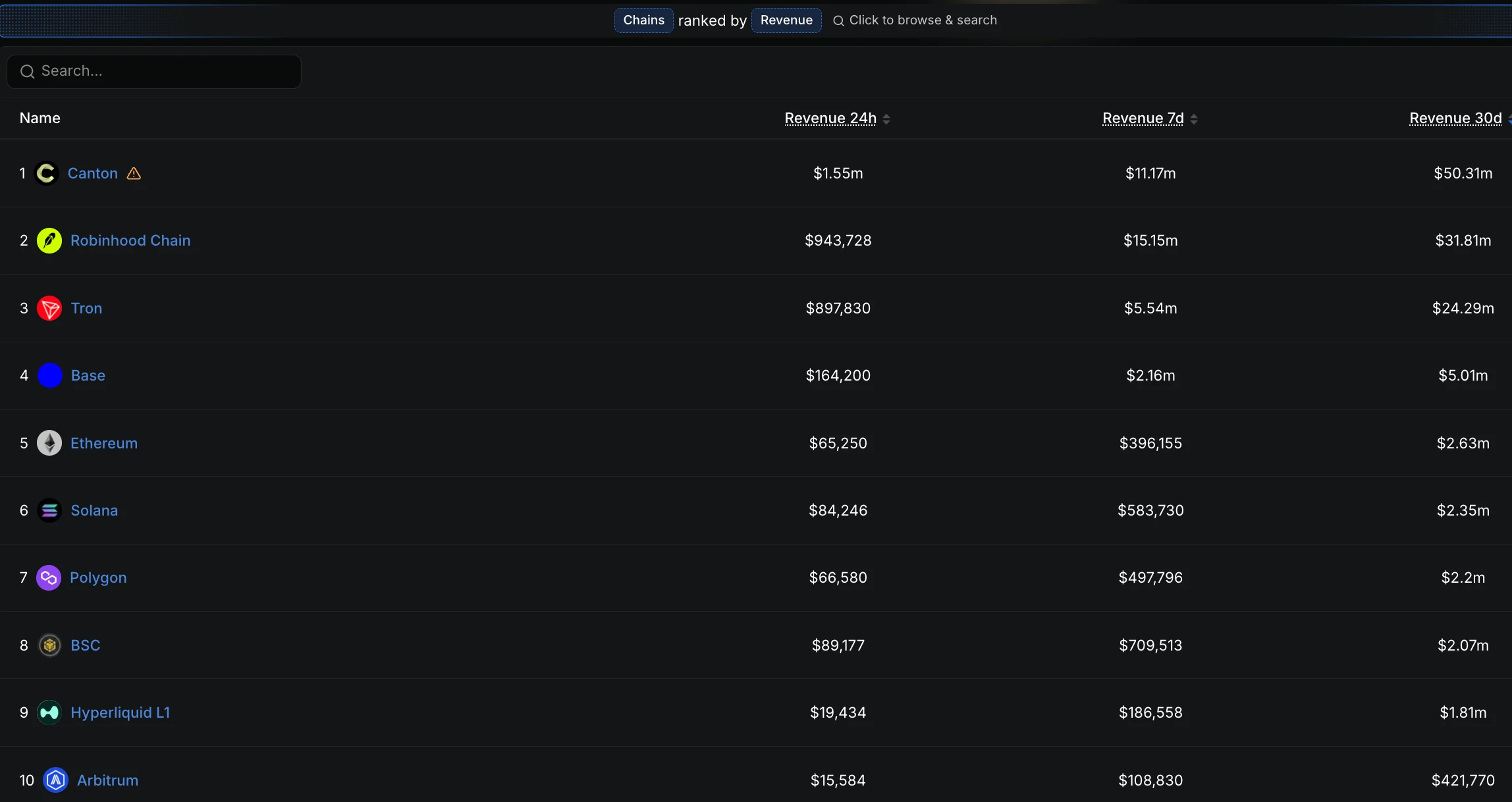Select BSC's 30d revenue $2.07m
This screenshot has width=1512, height=802.
tap(1463, 645)
